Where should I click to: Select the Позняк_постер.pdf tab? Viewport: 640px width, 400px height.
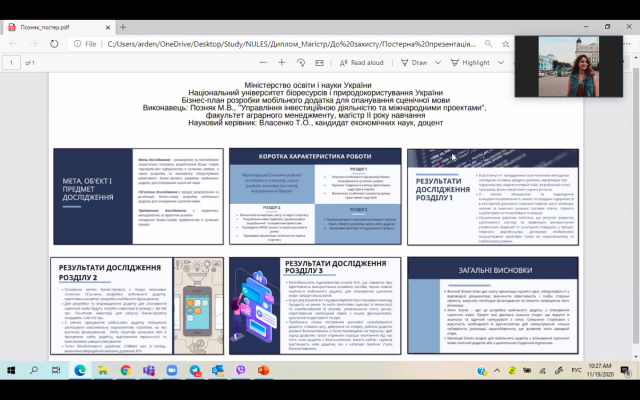[x=57, y=27]
